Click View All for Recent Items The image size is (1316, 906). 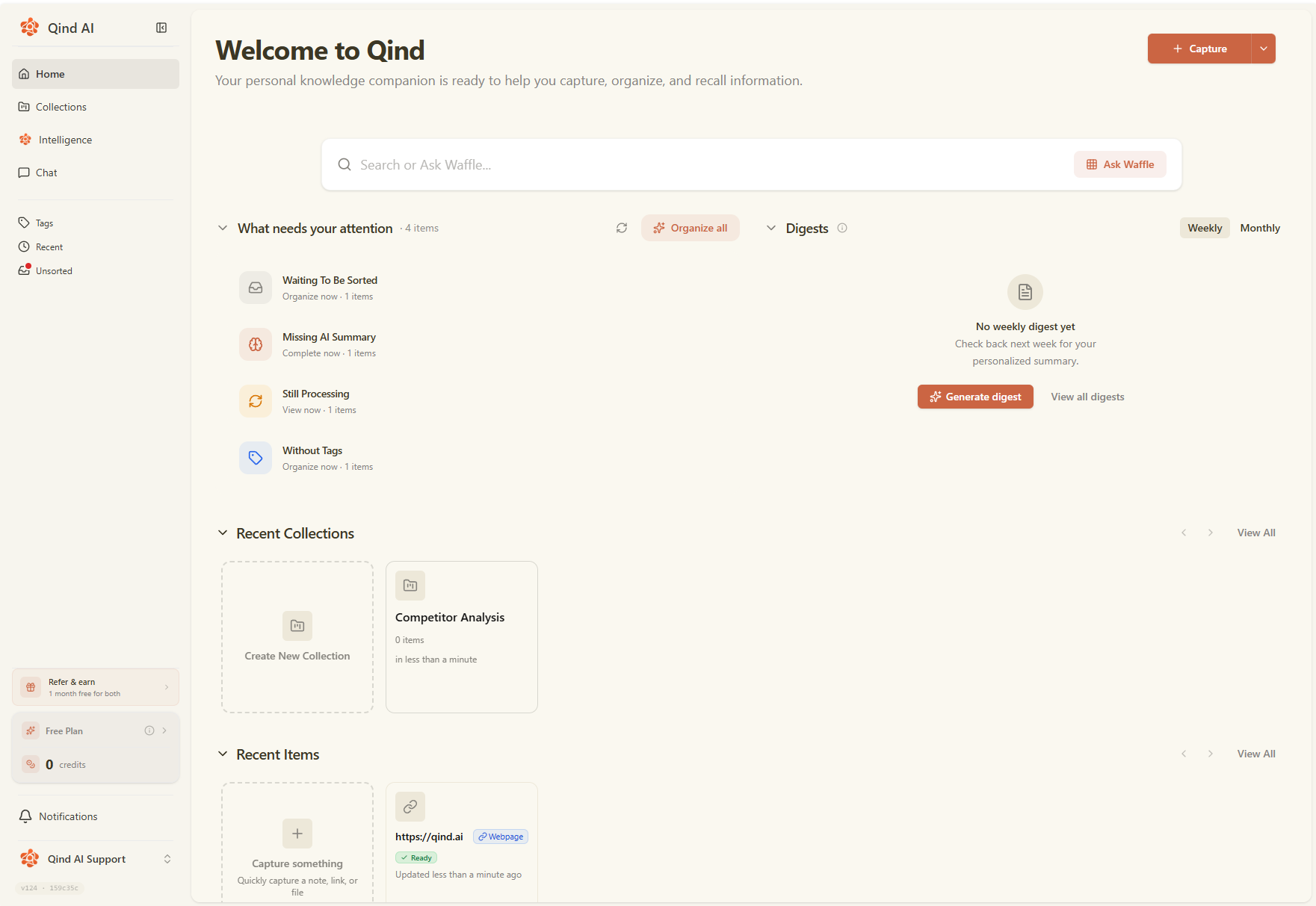pyautogui.click(x=1256, y=754)
